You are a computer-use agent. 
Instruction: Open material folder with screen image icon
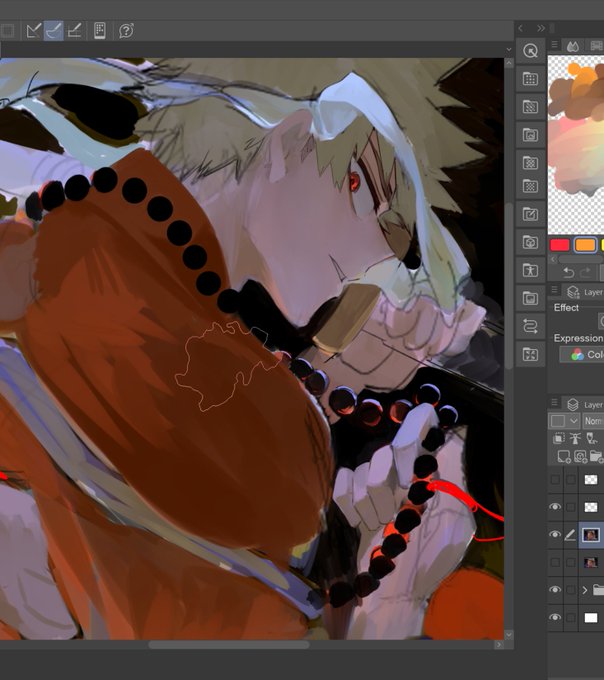click(x=530, y=298)
